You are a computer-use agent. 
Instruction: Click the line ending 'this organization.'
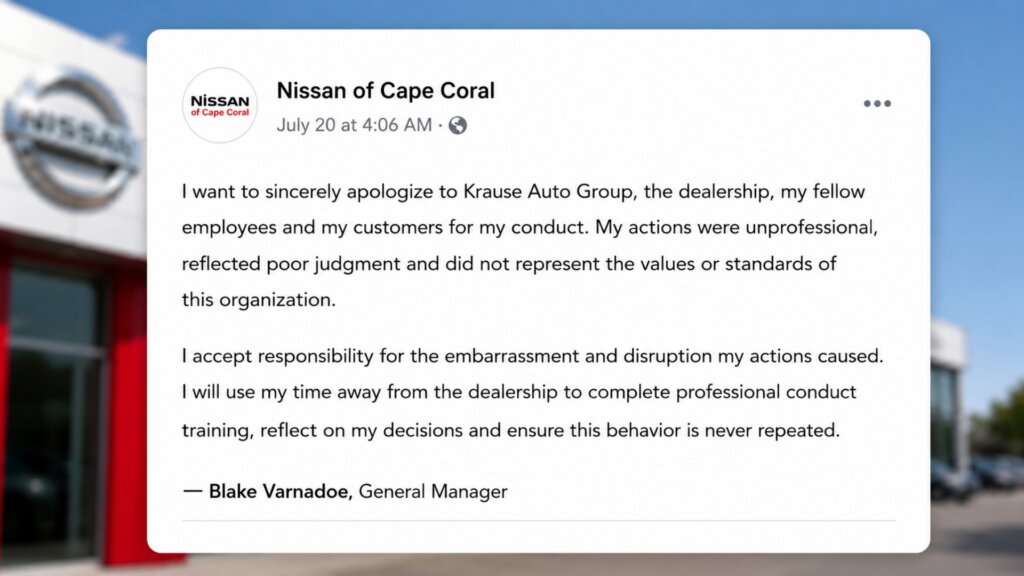tap(259, 300)
